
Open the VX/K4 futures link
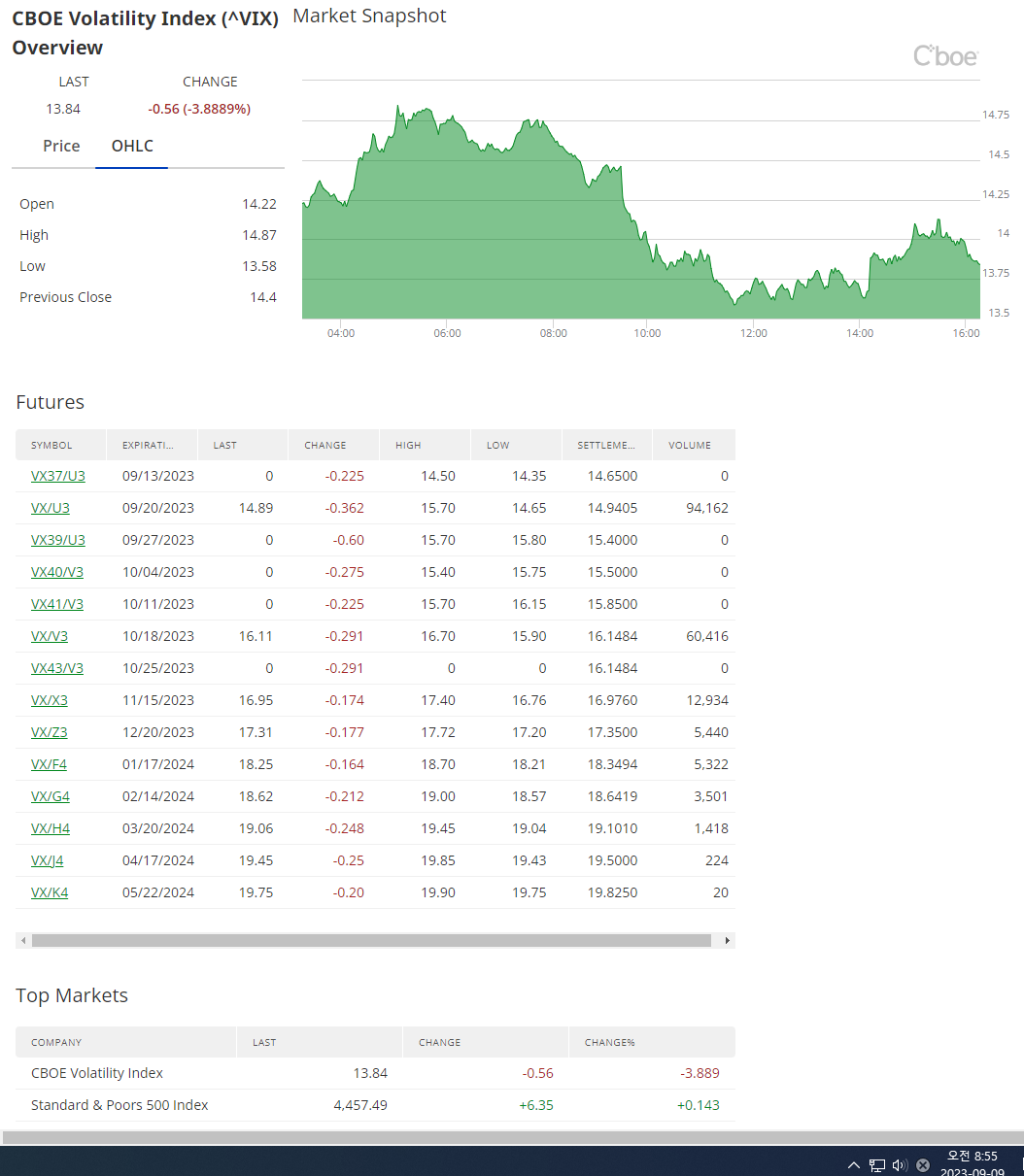coord(50,892)
